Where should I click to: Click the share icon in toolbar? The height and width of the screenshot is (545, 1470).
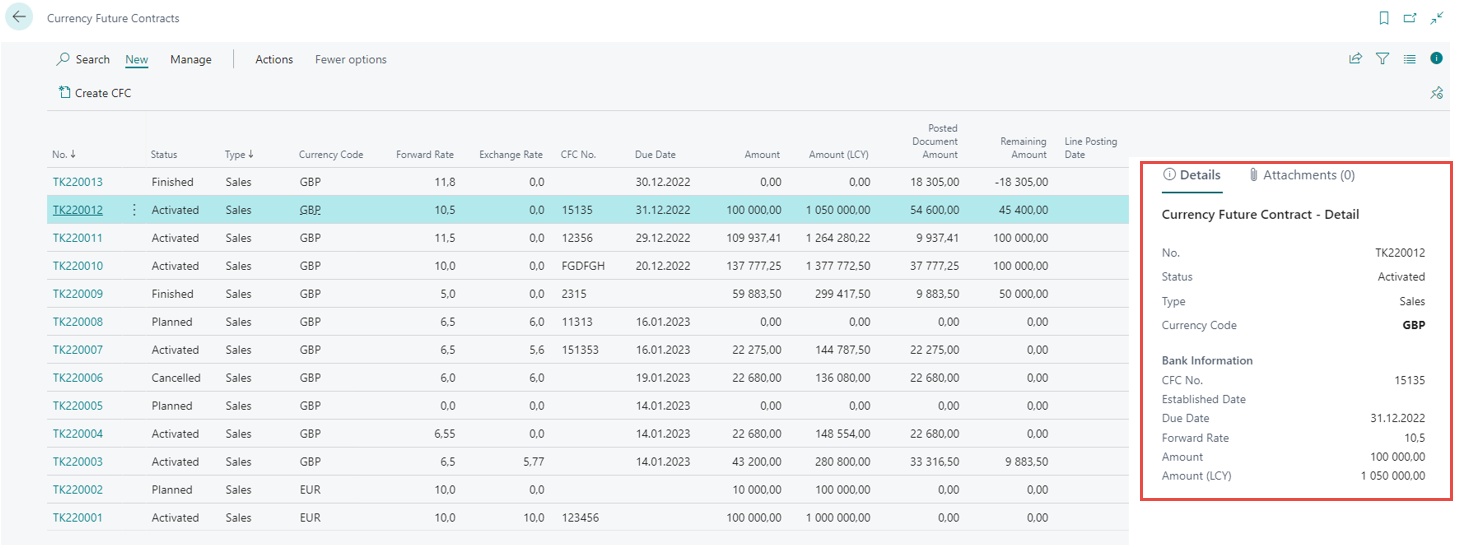tap(1355, 59)
